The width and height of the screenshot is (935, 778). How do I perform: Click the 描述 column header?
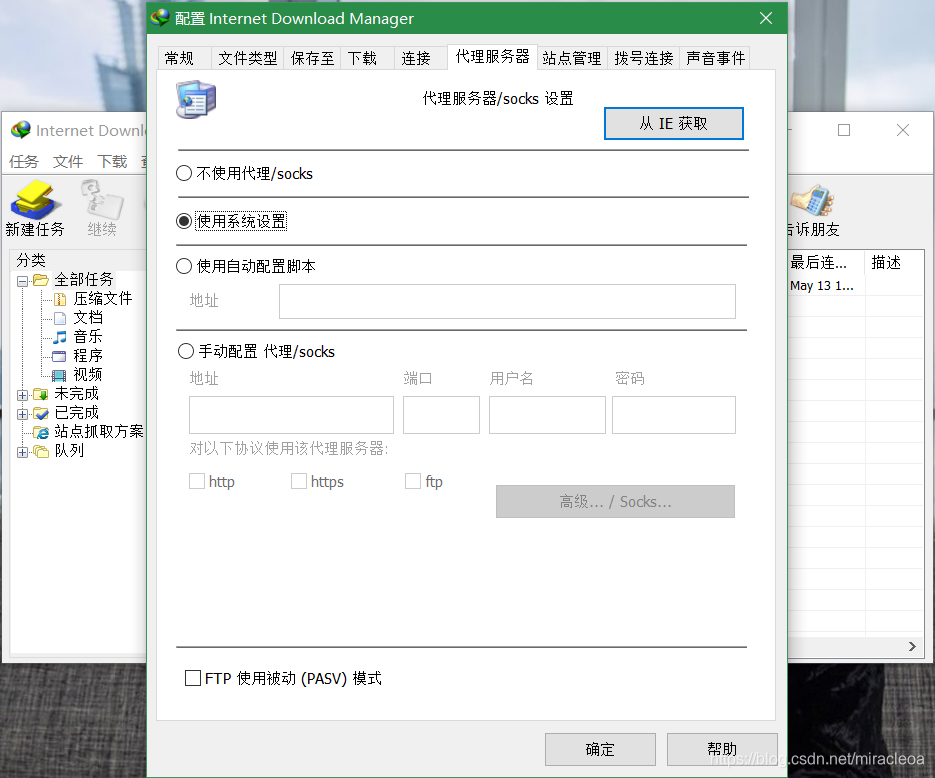click(x=894, y=262)
